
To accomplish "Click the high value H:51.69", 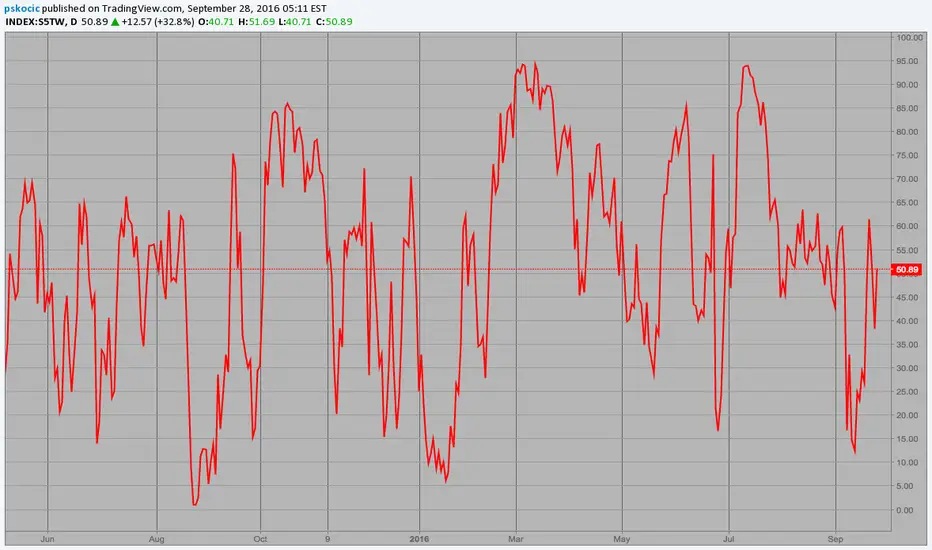I will point(257,21).
